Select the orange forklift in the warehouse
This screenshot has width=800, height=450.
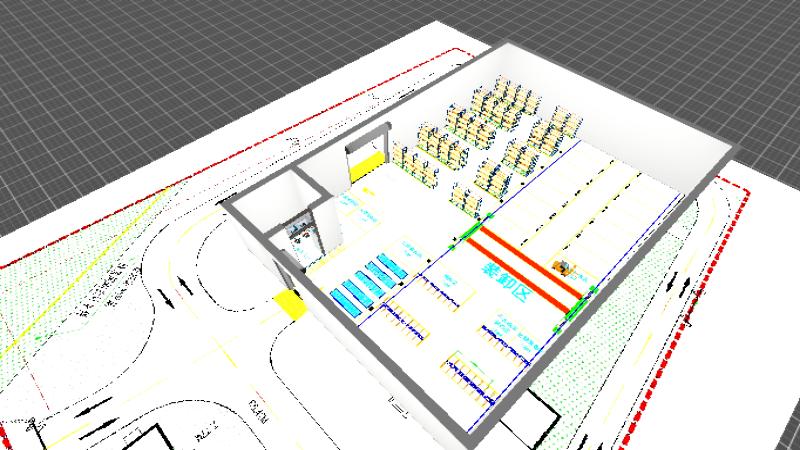point(562,266)
